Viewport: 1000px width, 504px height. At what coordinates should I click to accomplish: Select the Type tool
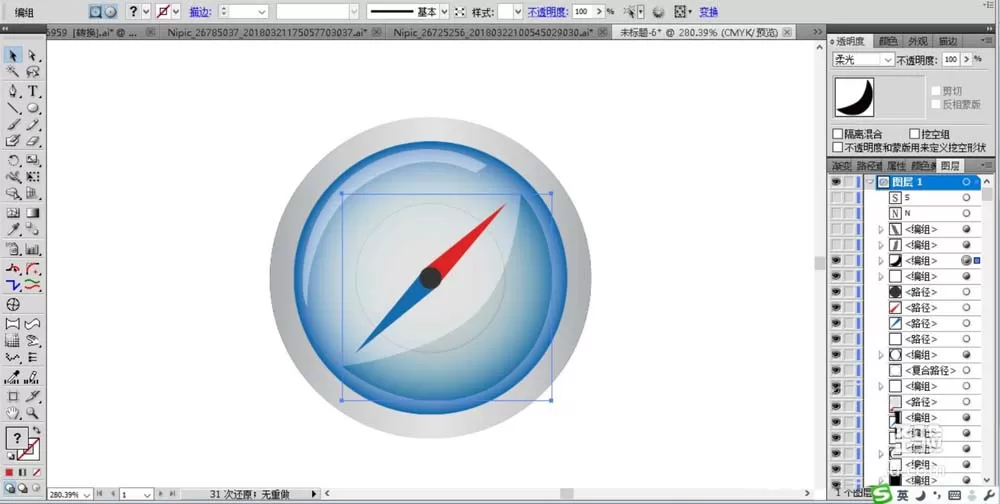(x=33, y=91)
